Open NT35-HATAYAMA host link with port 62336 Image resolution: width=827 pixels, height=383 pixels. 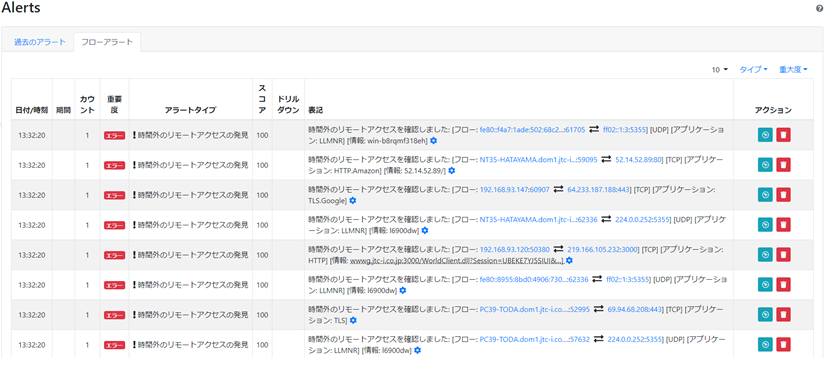538,219
